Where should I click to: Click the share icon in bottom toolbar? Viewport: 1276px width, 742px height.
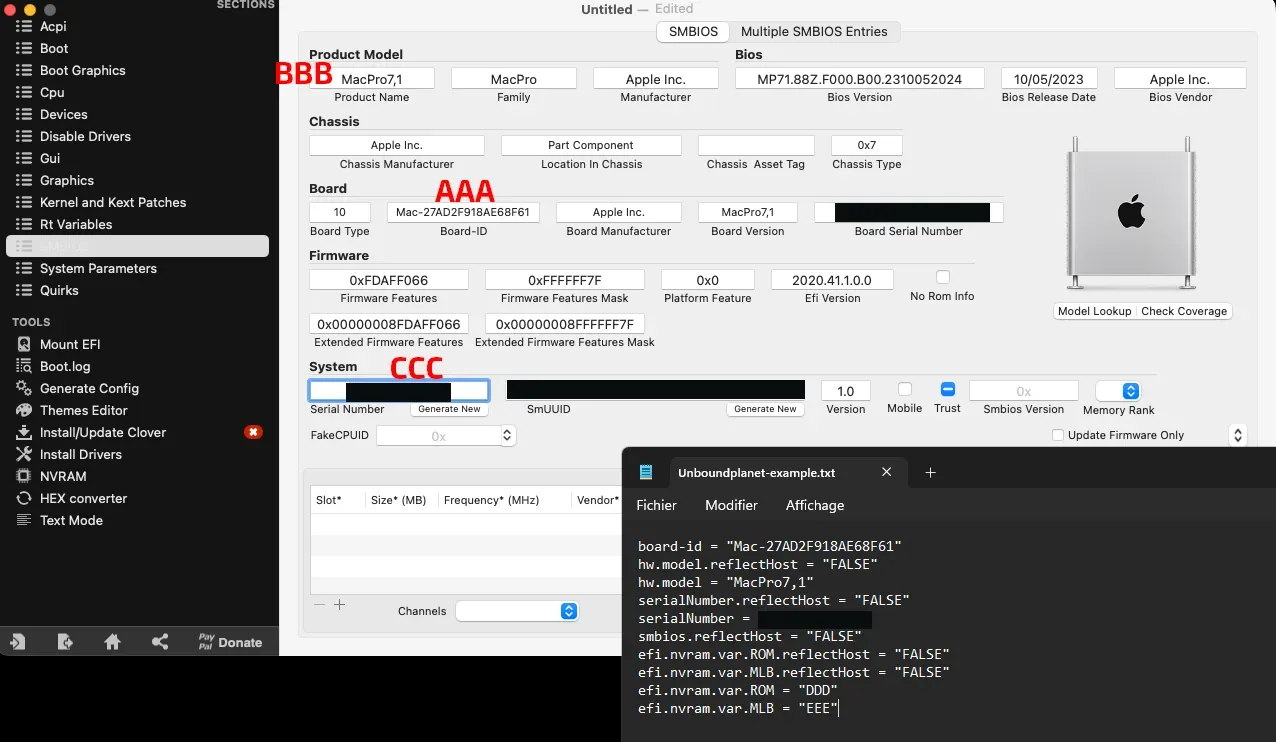pos(160,642)
